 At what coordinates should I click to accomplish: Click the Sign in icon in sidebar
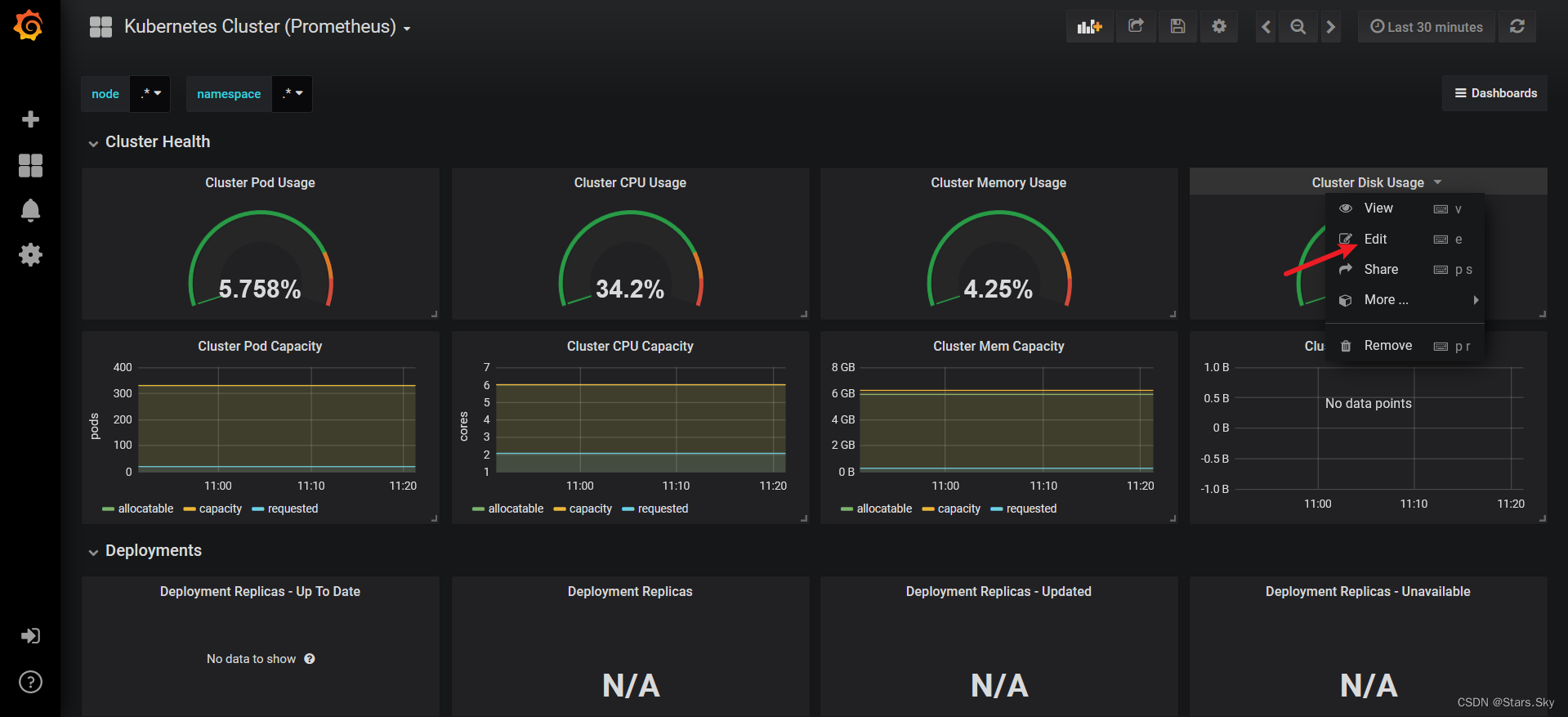pos(30,636)
